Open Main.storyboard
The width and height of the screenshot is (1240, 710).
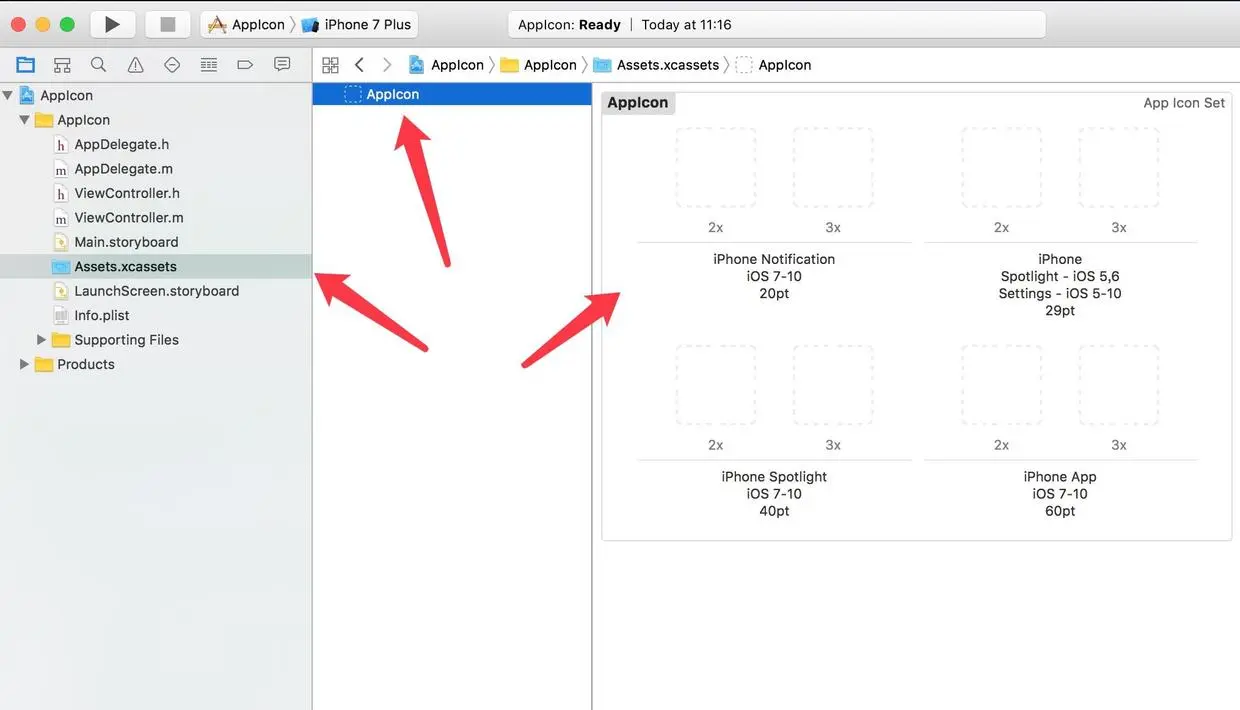click(126, 242)
